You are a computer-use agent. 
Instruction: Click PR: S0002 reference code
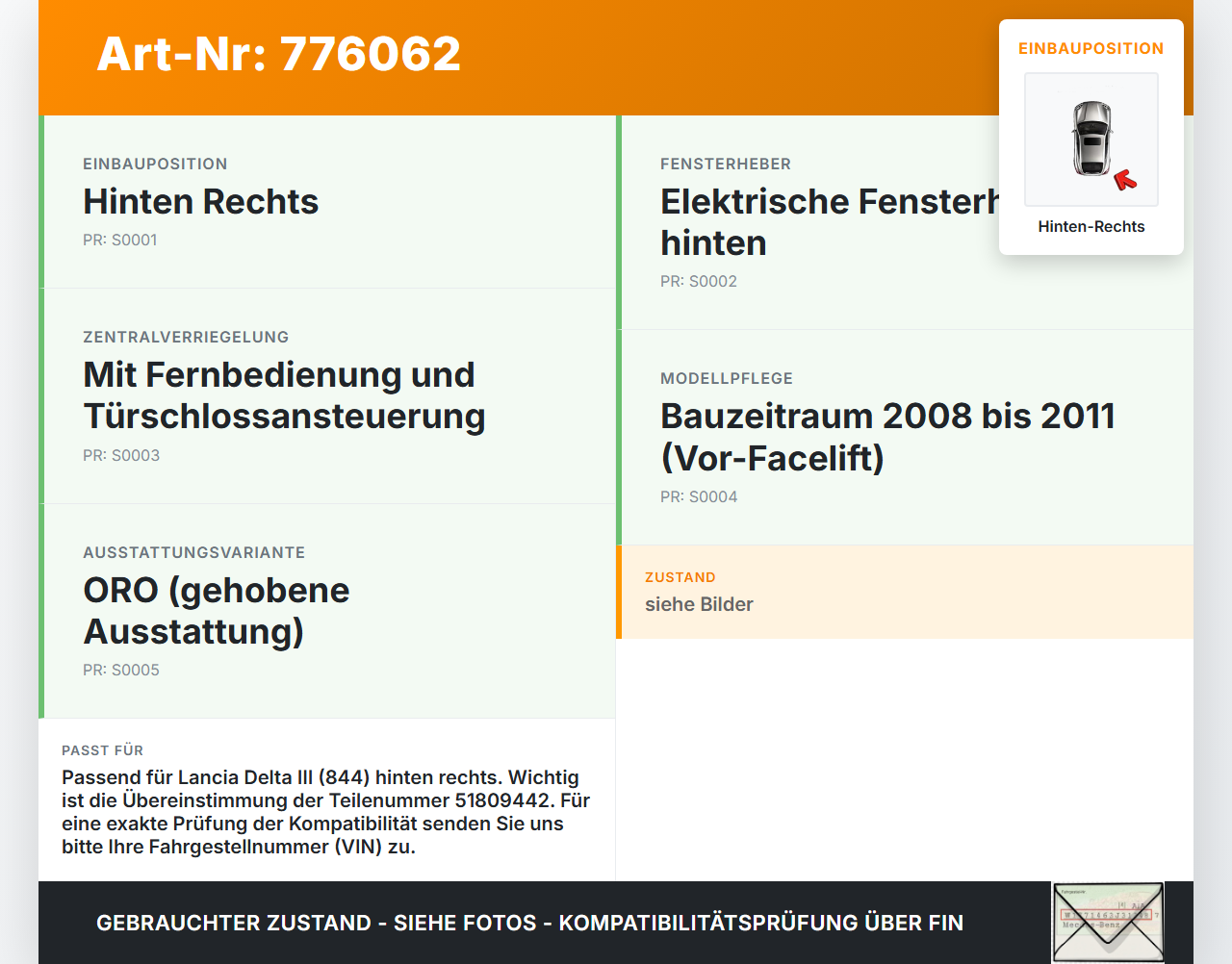699,281
